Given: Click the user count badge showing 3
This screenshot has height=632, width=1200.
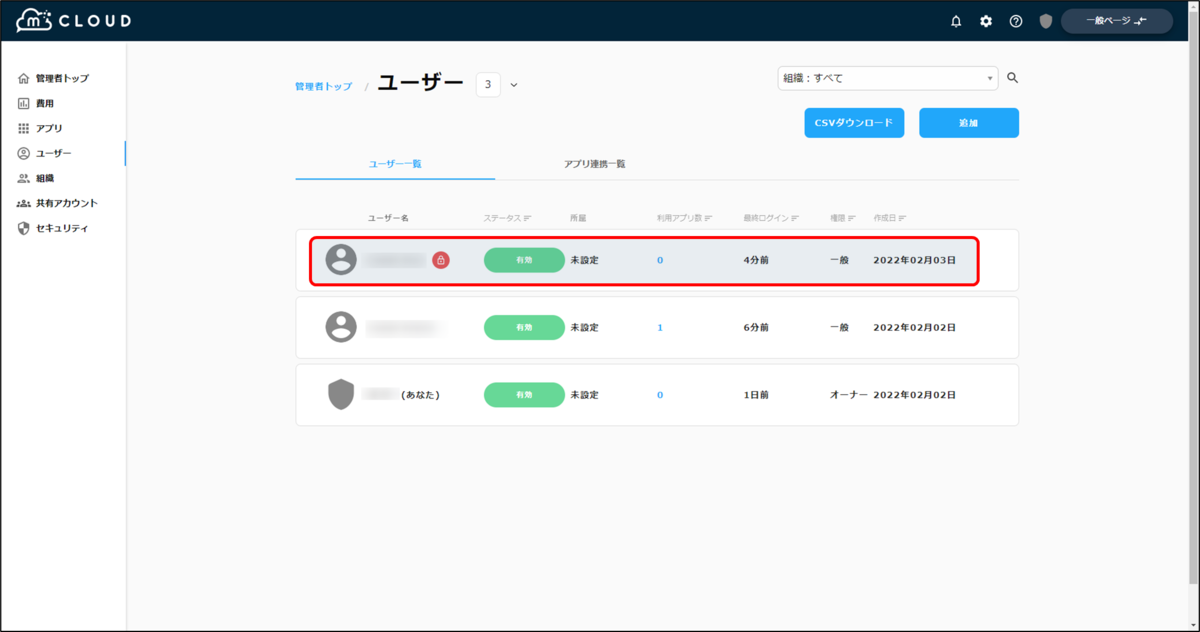Looking at the screenshot, I should click(488, 85).
